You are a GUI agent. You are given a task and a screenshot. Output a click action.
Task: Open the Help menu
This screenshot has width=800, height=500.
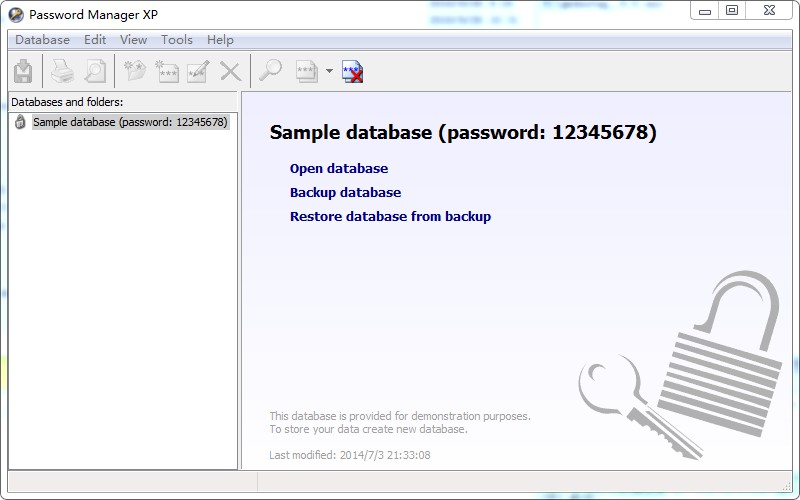220,40
